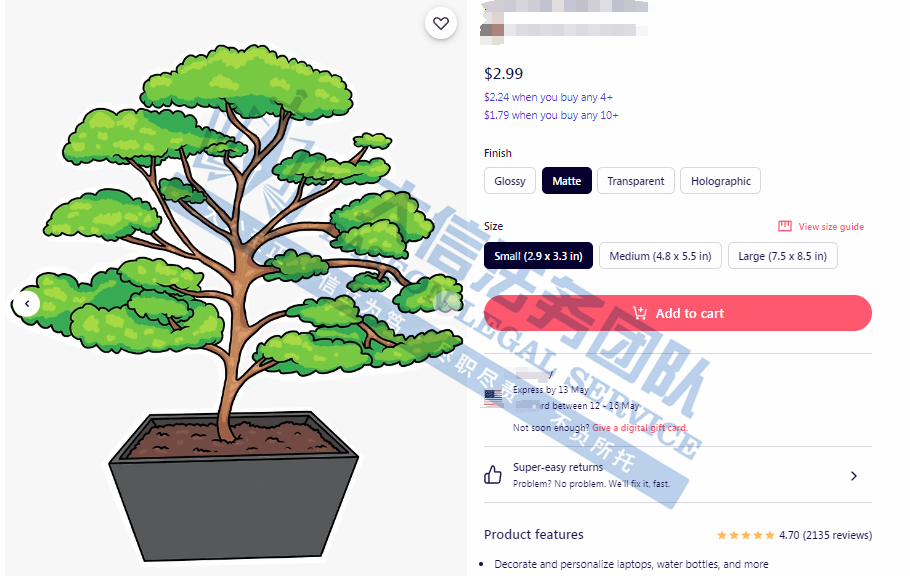Click the bonsai tree product image

point(238,302)
